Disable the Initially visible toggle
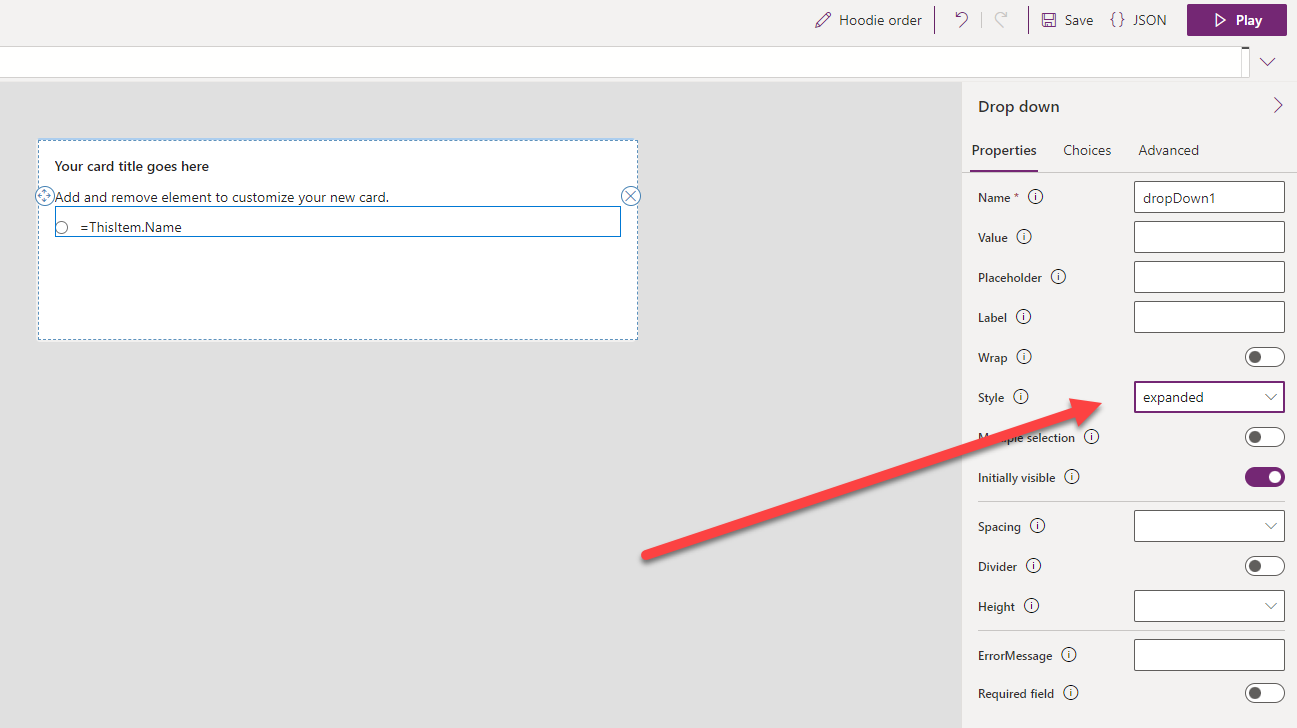 coord(1264,477)
